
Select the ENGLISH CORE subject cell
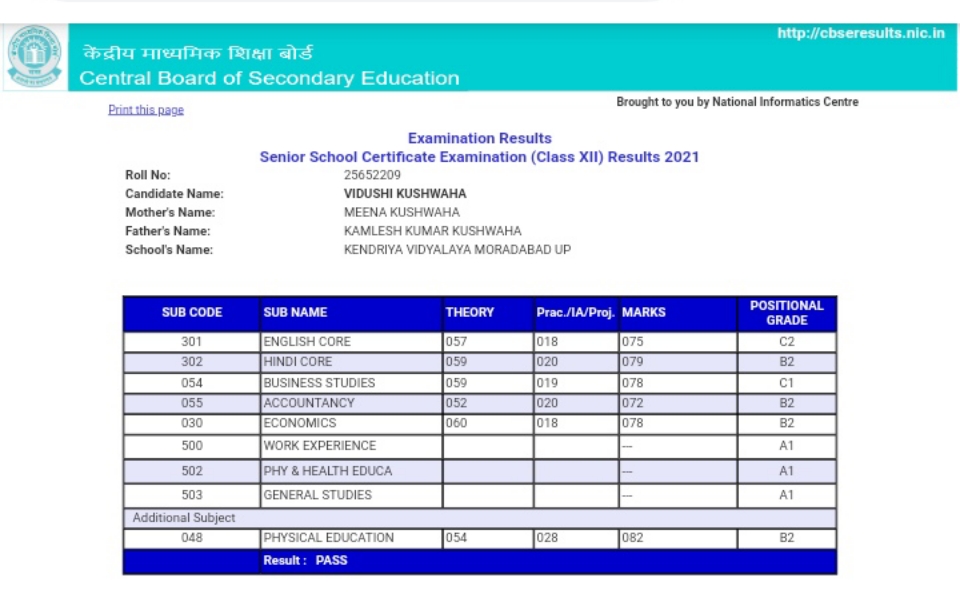coord(351,342)
